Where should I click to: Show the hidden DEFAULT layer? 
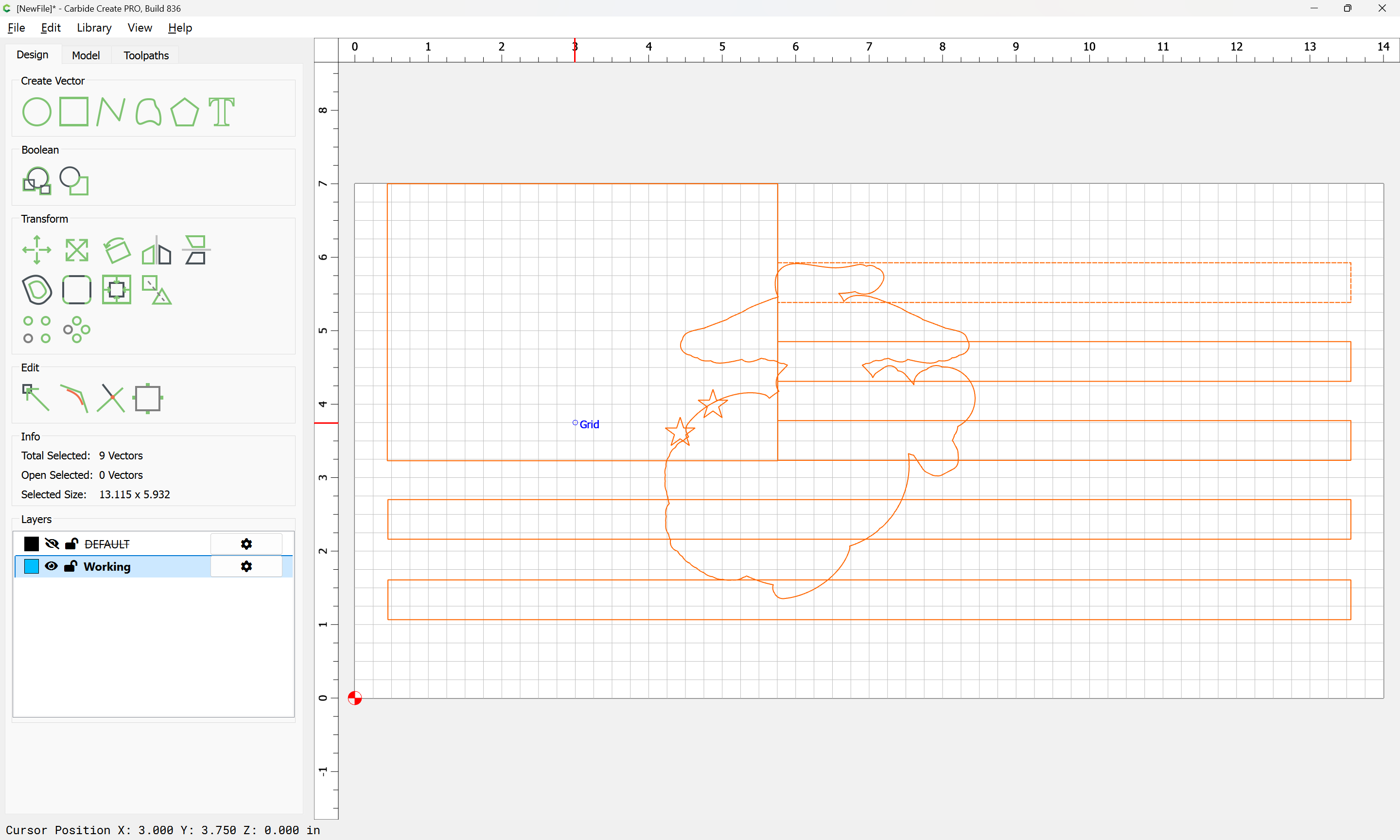point(52,544)
